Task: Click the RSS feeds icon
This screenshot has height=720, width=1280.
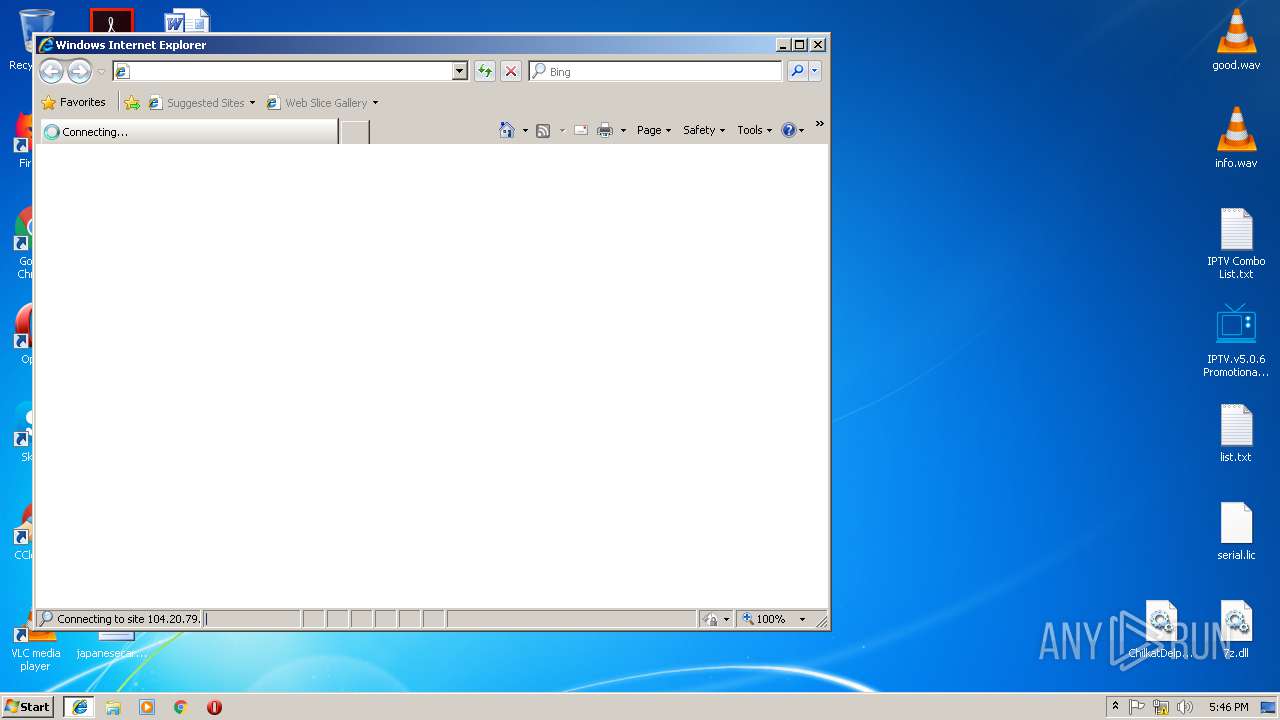Action: click(x=543, y=130)
